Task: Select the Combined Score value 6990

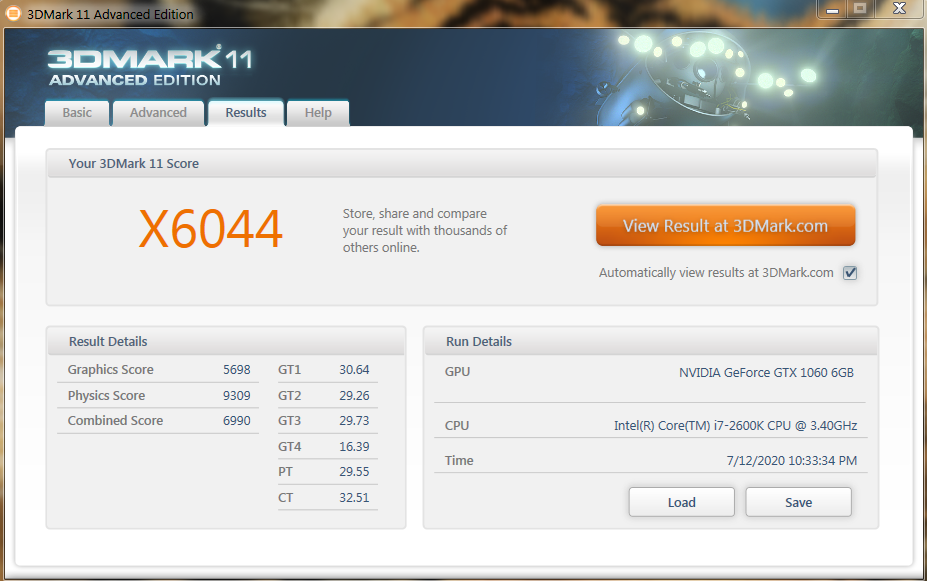Action: pos(236,421)
